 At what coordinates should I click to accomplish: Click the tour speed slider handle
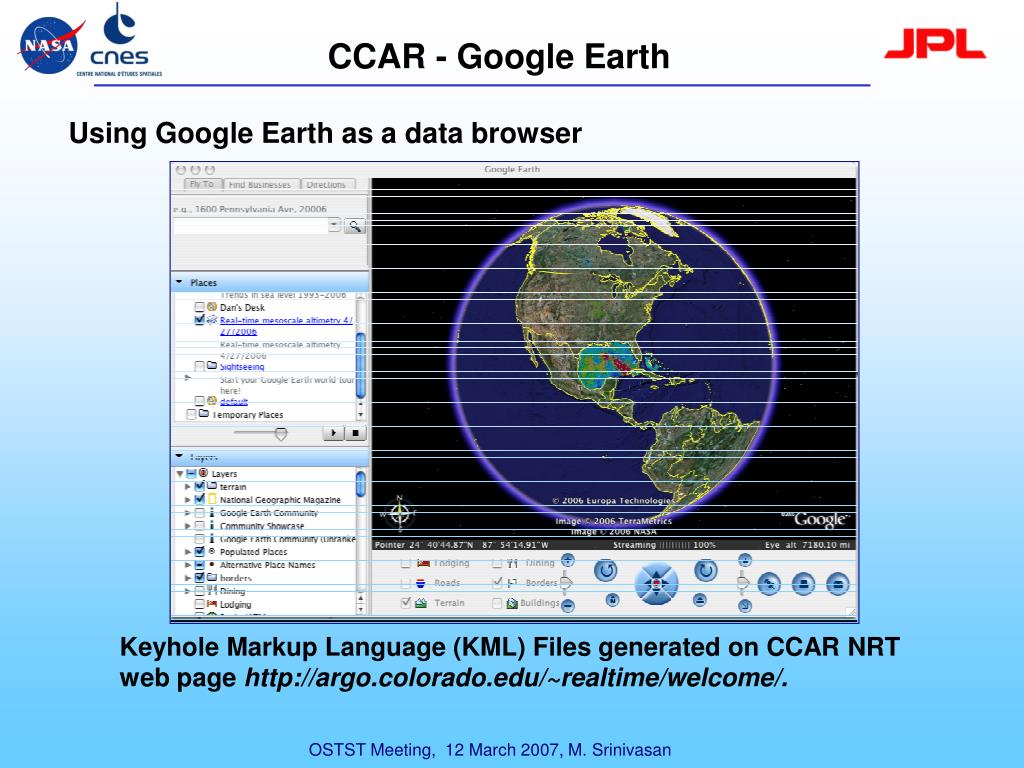click(281, 434)
